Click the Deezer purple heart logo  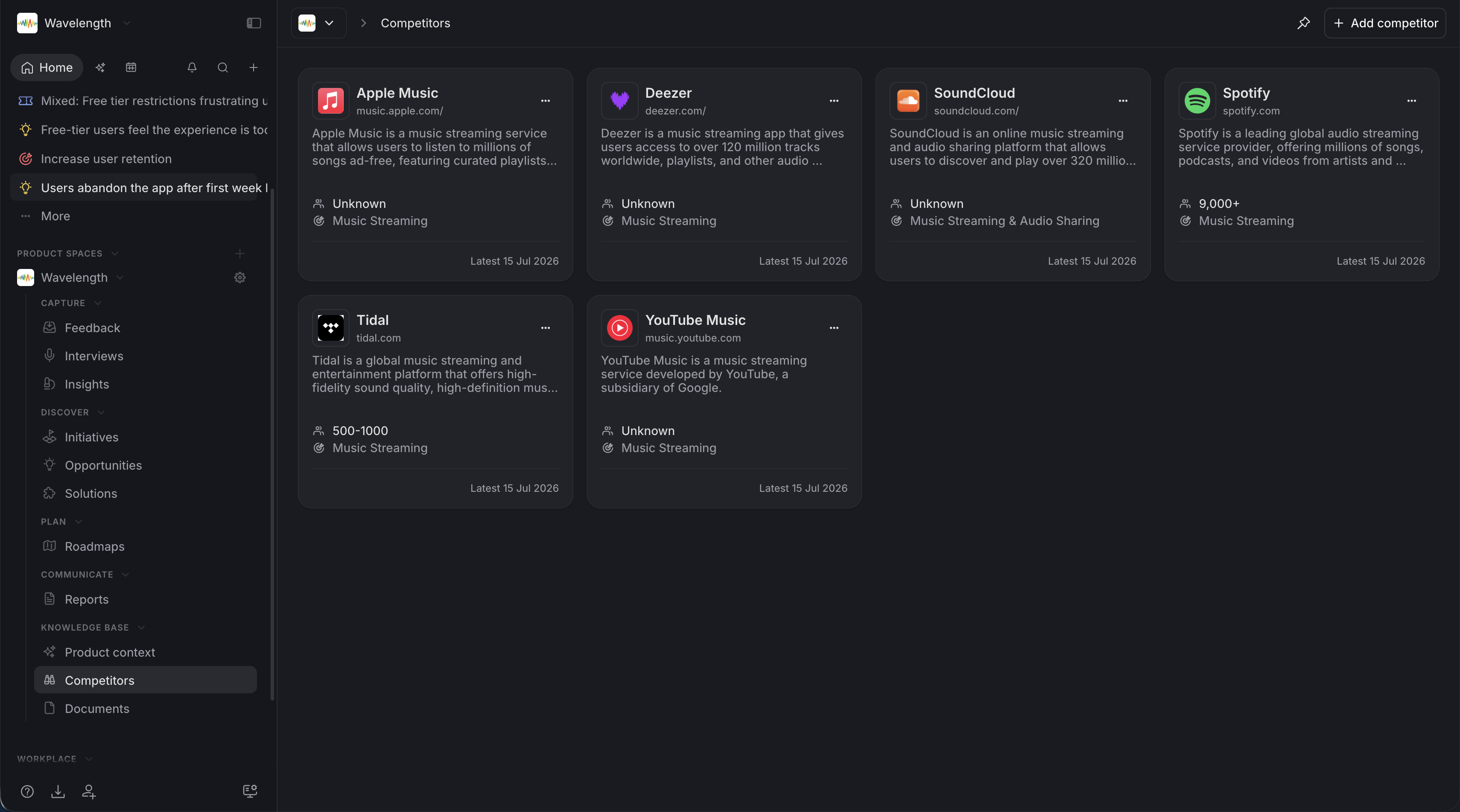tap(619, 101)
